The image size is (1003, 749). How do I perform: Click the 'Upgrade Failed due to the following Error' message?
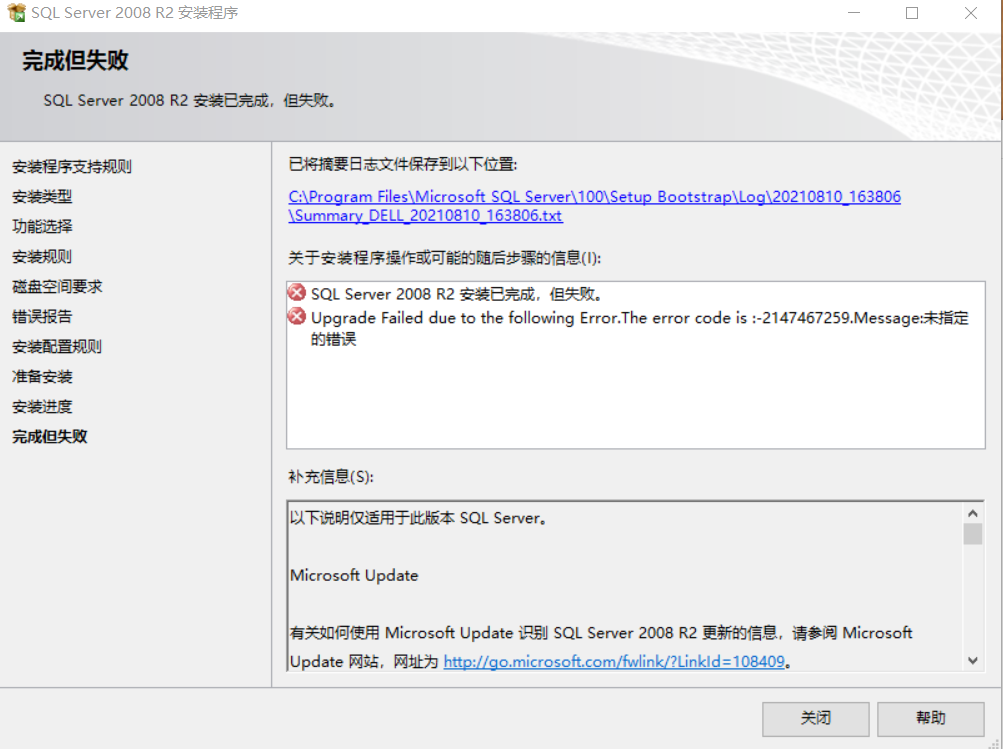(640, 327)
